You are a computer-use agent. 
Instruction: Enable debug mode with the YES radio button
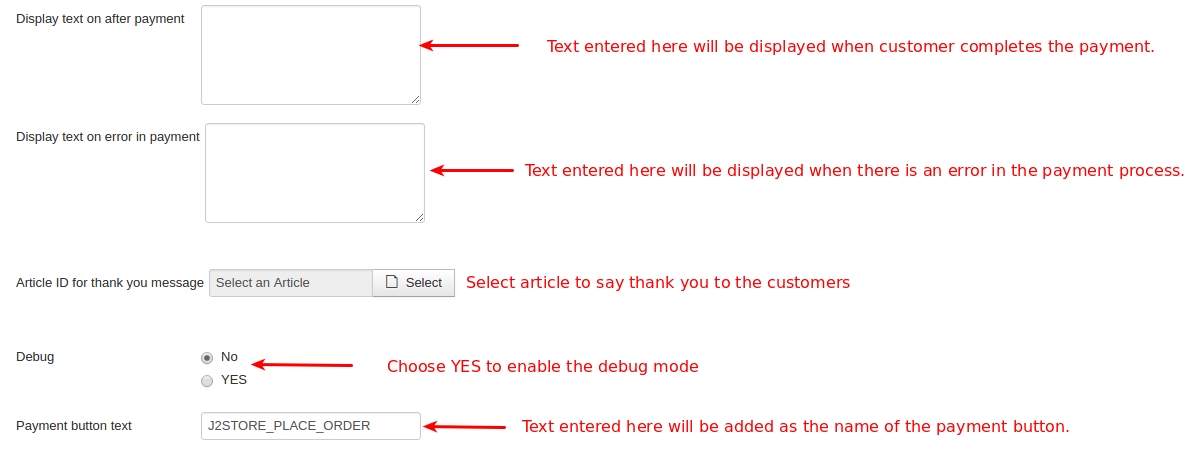[x=207, y=381]
